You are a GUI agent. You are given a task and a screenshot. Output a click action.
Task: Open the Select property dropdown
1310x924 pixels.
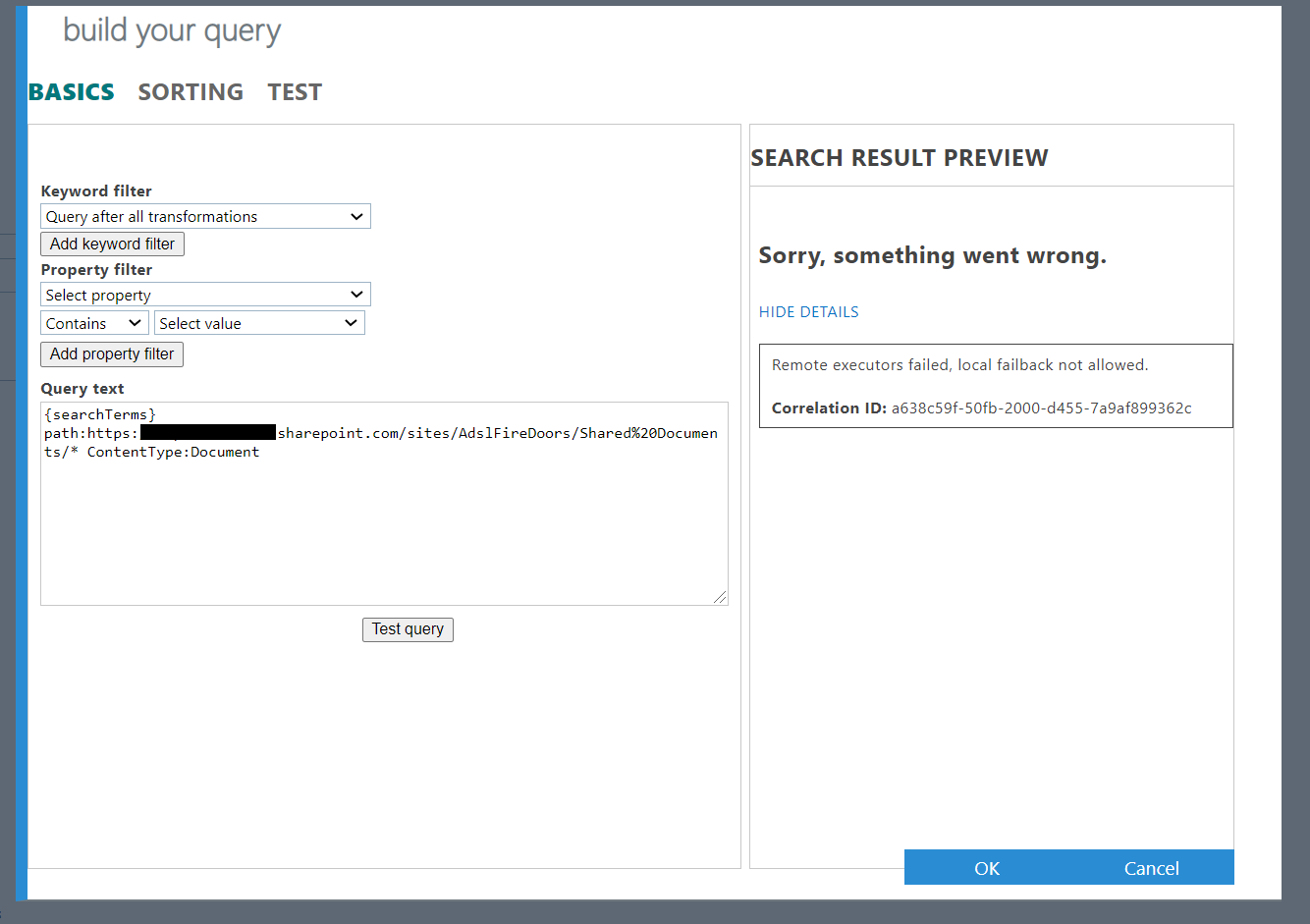tap(204, 294)
